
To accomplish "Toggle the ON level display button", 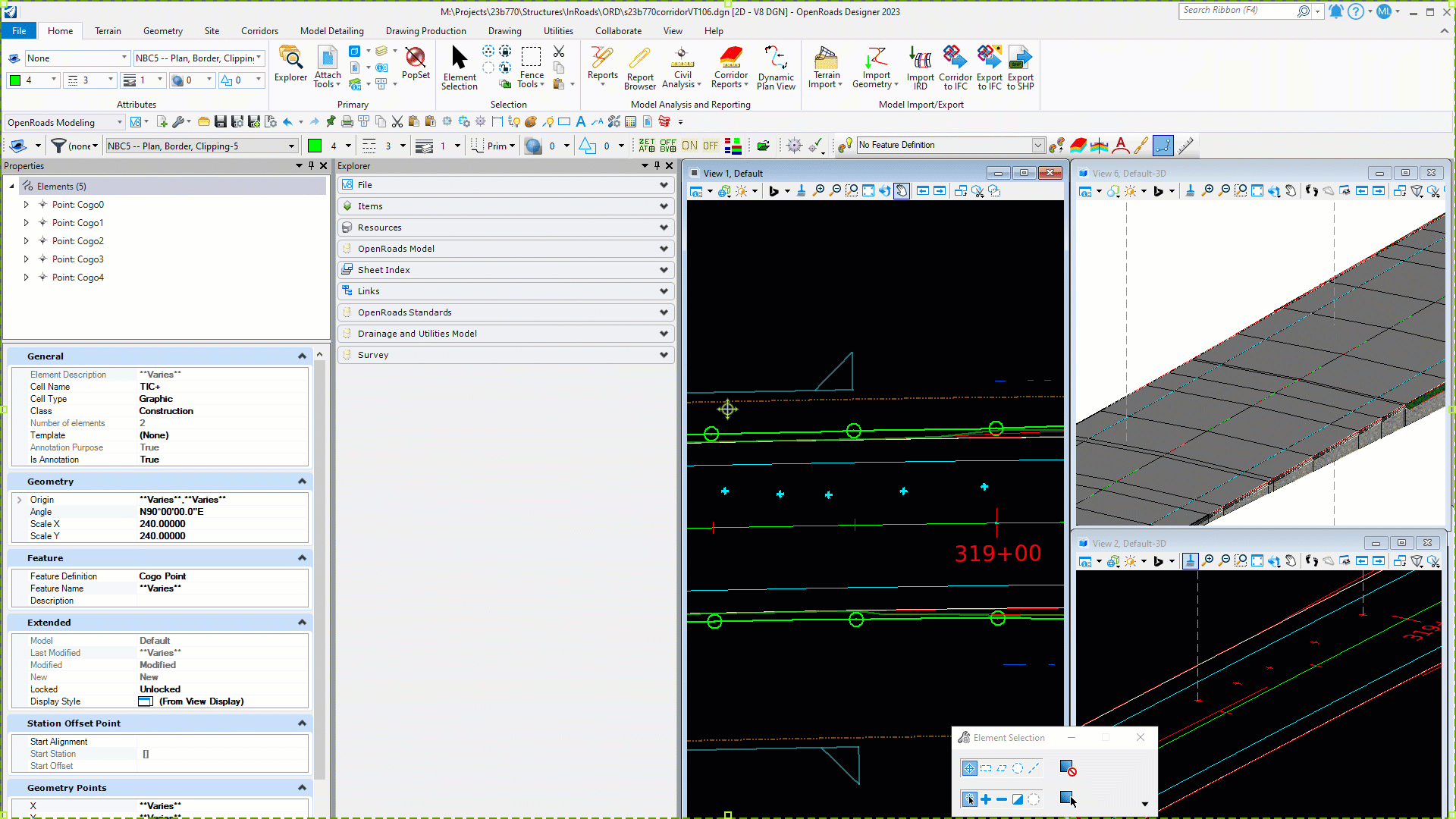I will point(689,146).
